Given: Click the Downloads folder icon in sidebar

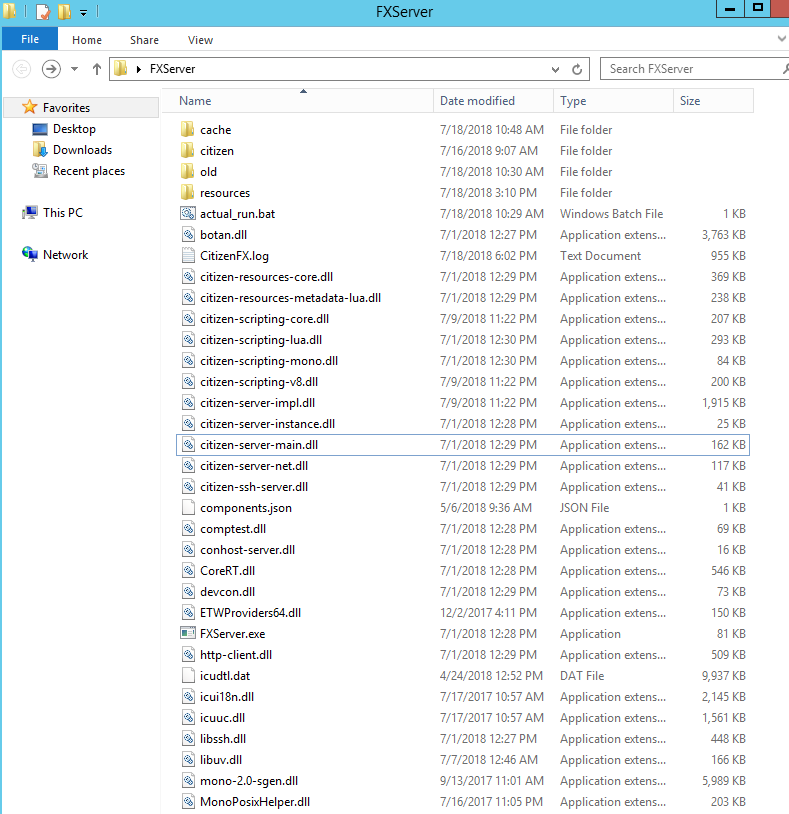Looking at the screenshot, I should click(x=40, y=150).
